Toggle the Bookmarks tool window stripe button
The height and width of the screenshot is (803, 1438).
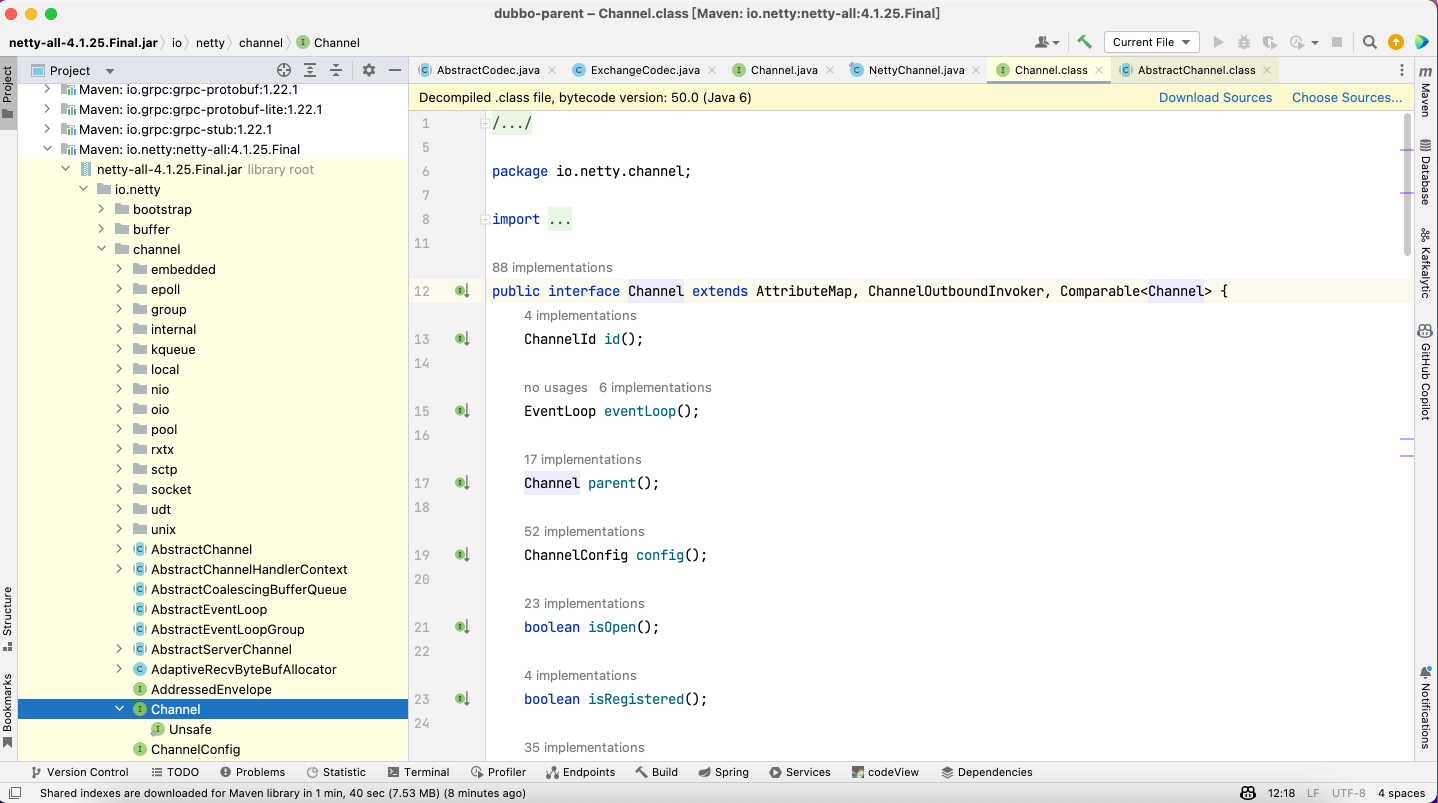coord(8,711)
